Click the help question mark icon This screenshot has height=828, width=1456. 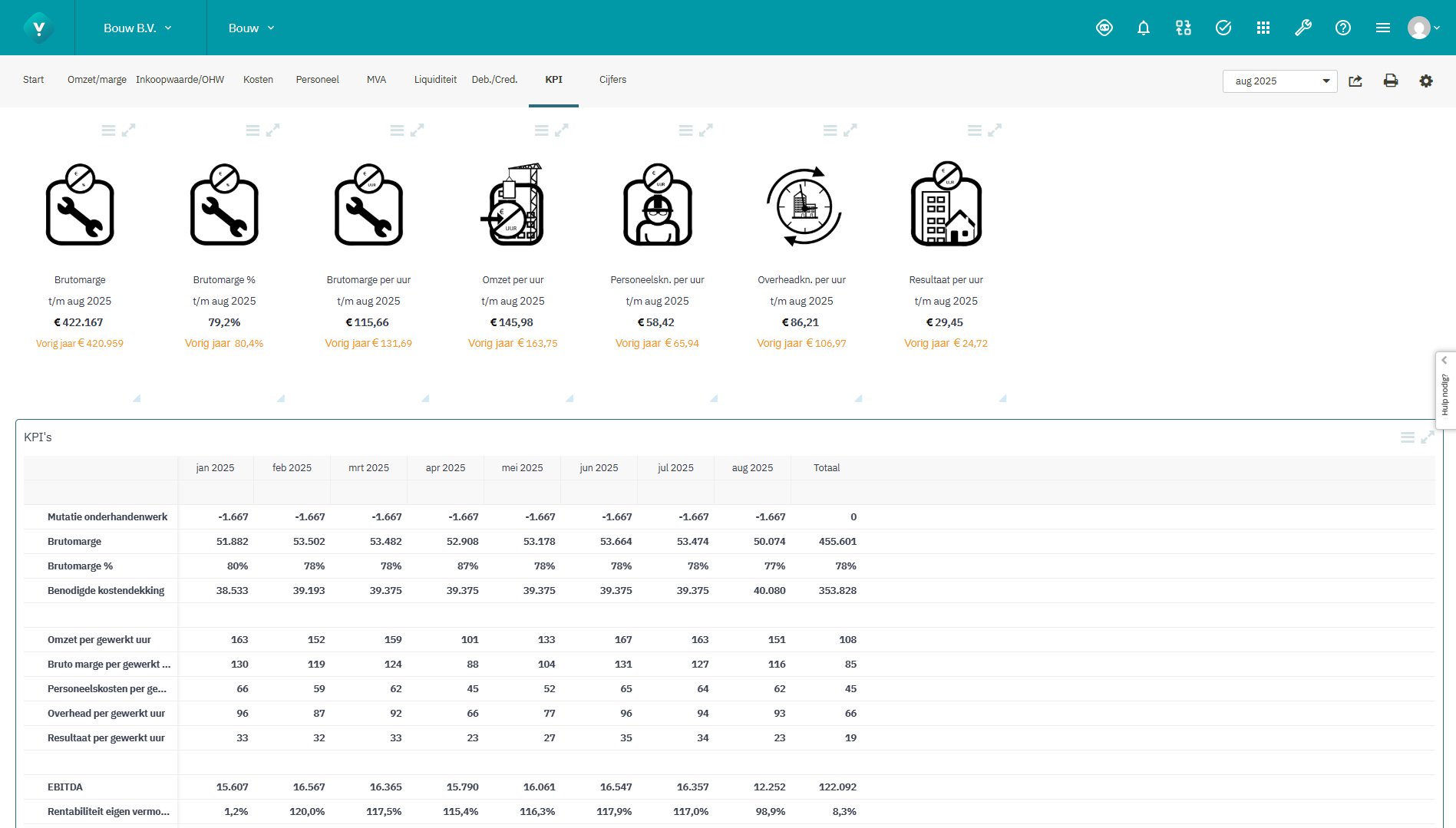click(1343, 28)
